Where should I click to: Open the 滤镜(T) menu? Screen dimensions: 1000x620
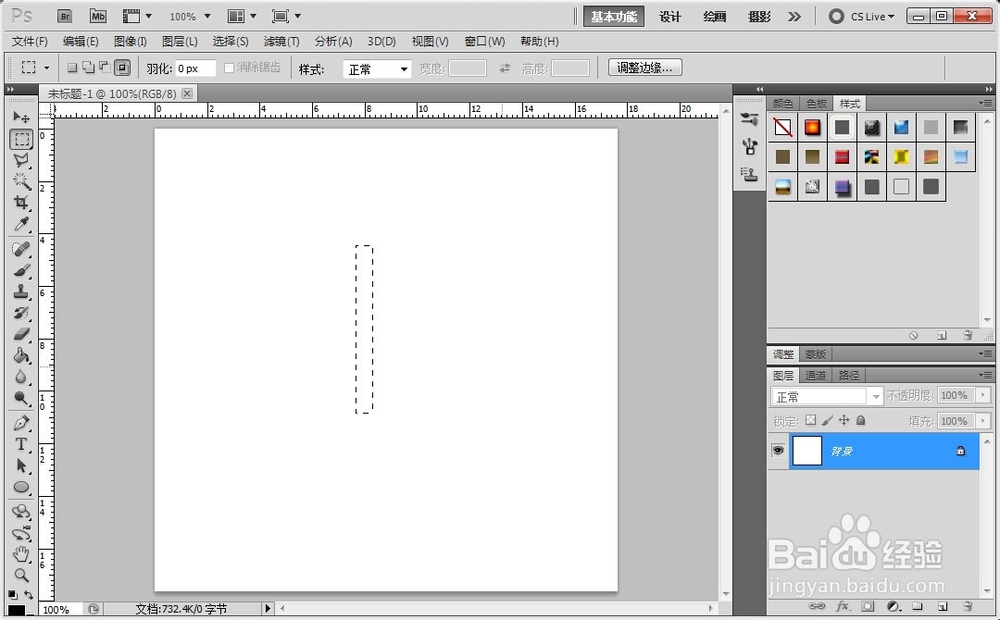(281, 41)
